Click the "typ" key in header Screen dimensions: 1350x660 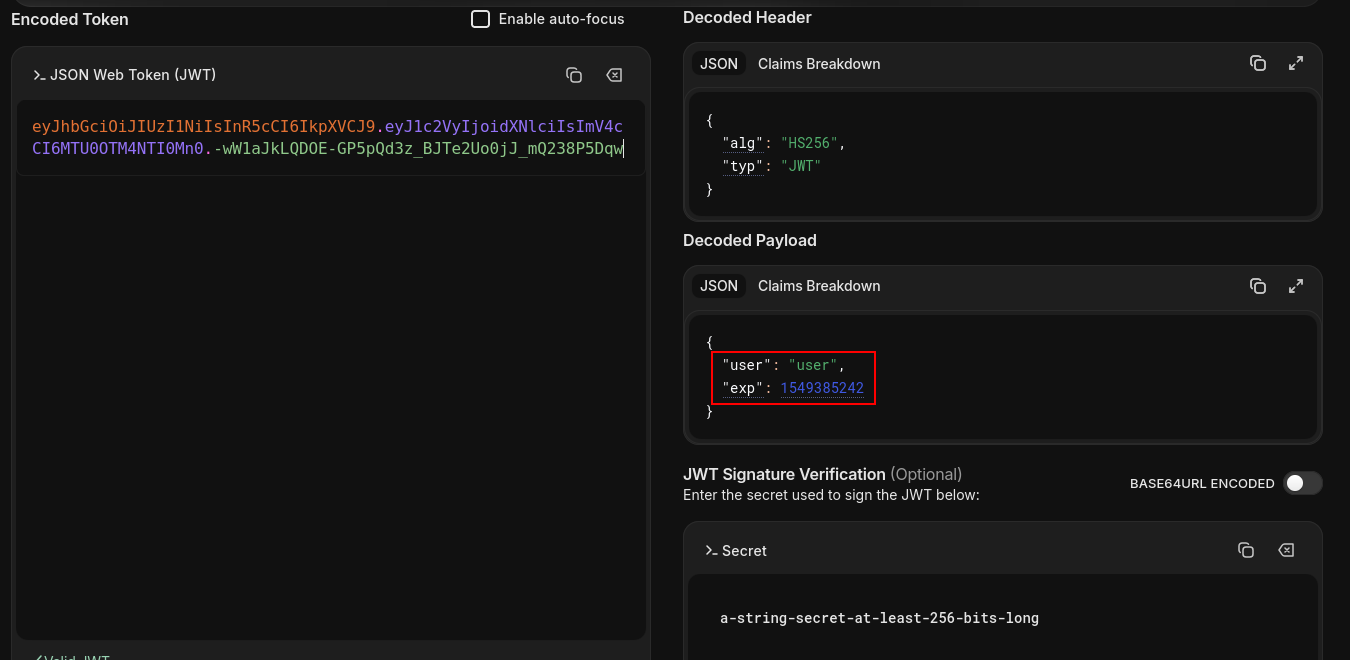click(x=743, y=166)
